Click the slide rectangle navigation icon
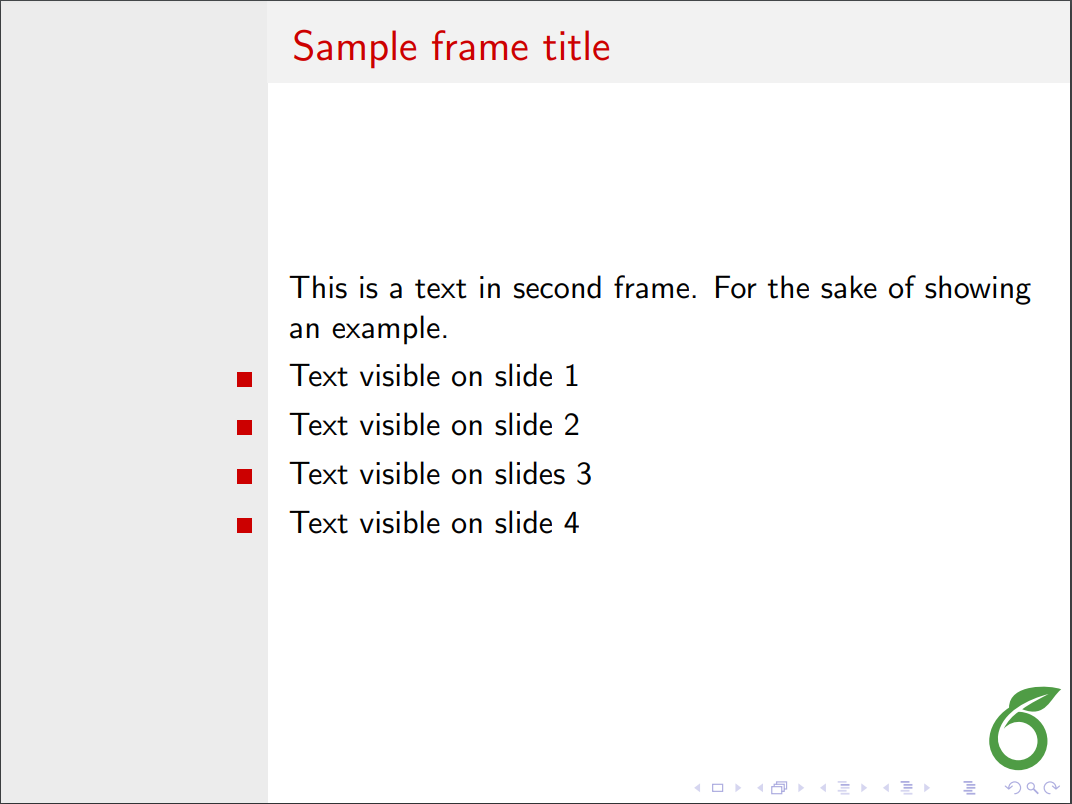Screen dimensions: 1072x804 [717, 788]
